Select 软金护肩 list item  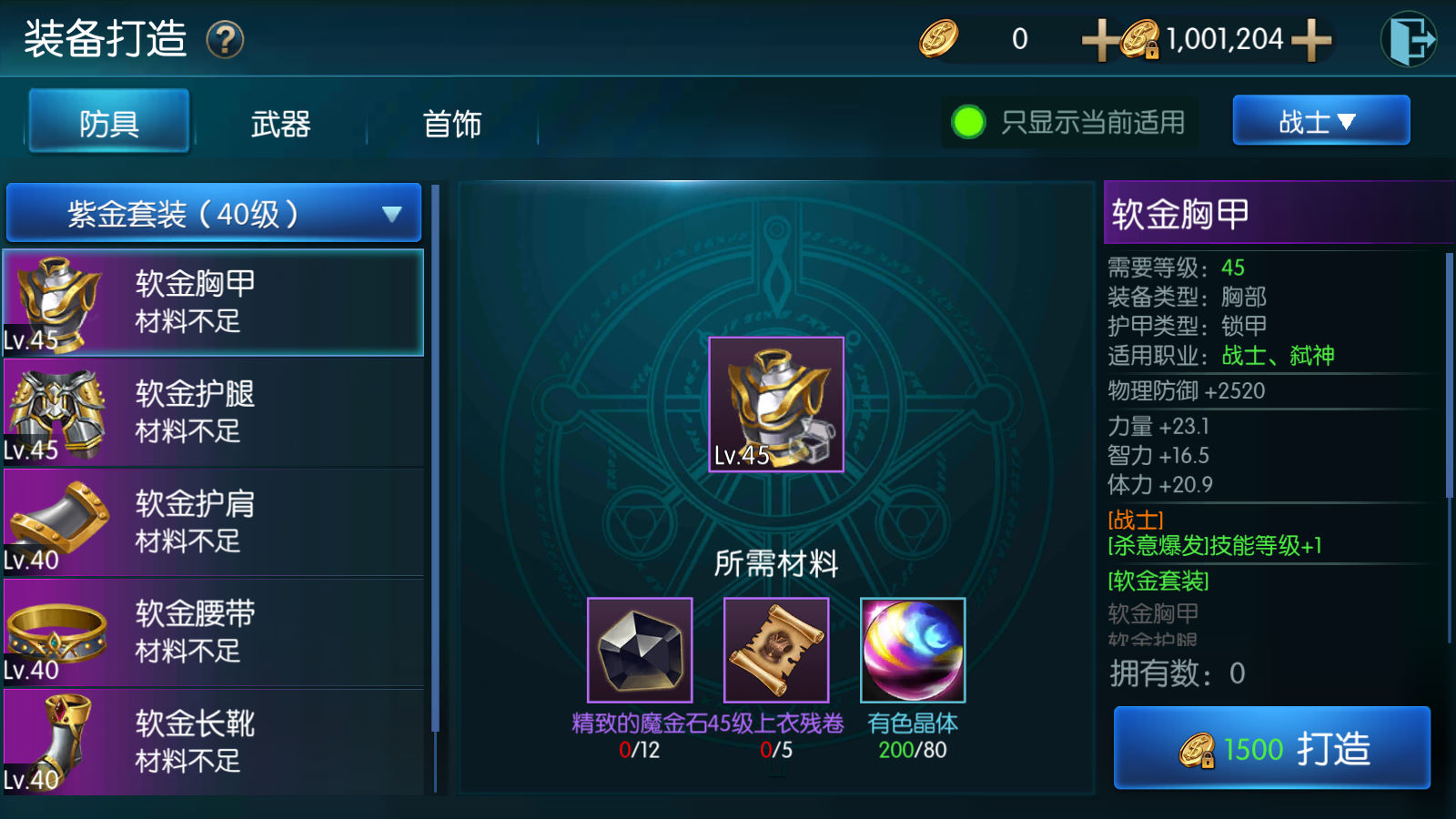tap(214, 523)
